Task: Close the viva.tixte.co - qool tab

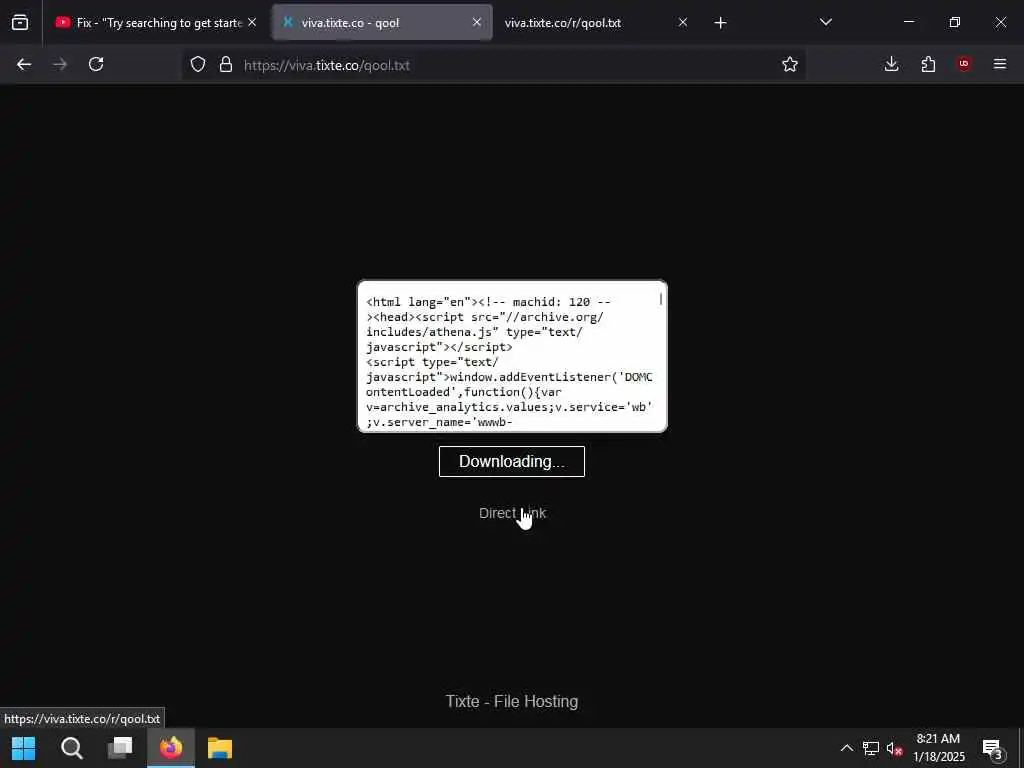Action: point(477,22)
